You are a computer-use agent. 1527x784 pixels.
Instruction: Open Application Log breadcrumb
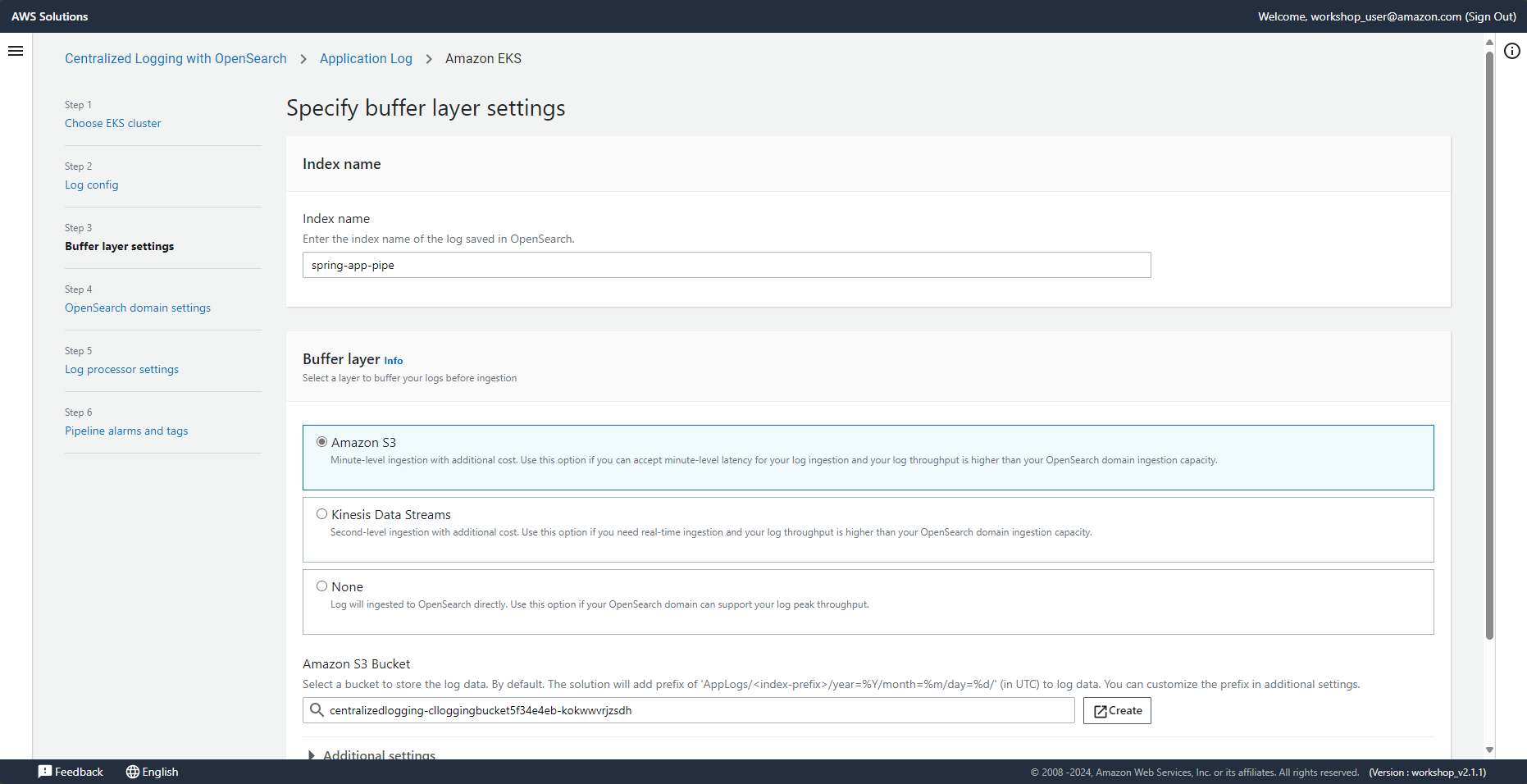pos(366,58)
